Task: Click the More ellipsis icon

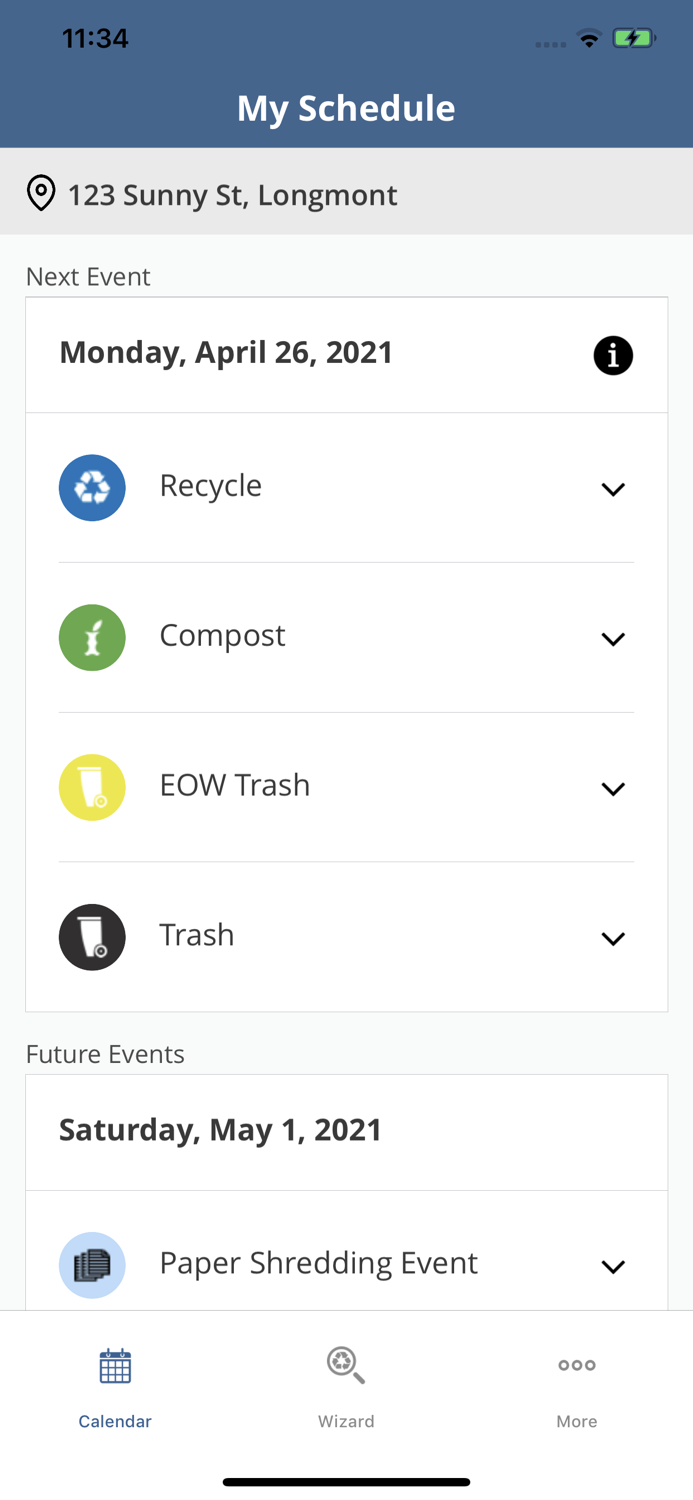Action: (577, 1364)
